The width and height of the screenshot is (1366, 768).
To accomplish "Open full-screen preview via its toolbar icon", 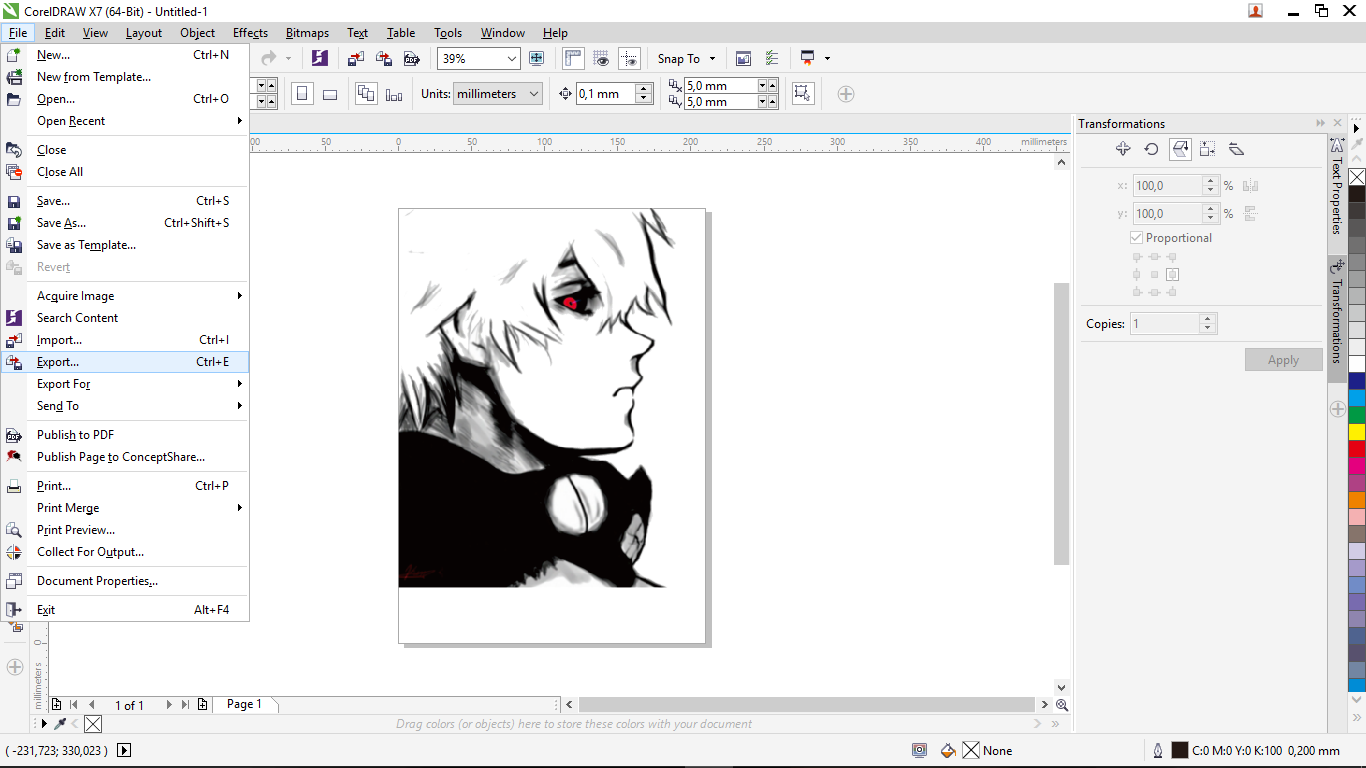I will pos(537,58).
